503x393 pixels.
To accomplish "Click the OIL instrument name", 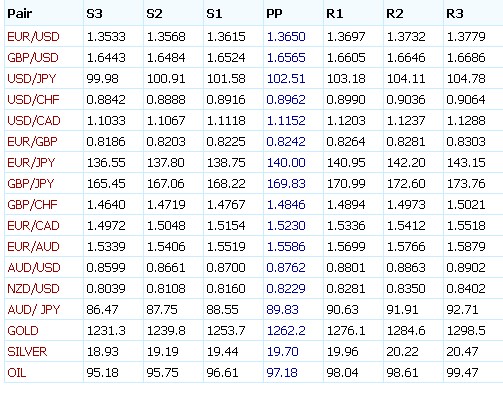I will [17, 373].
